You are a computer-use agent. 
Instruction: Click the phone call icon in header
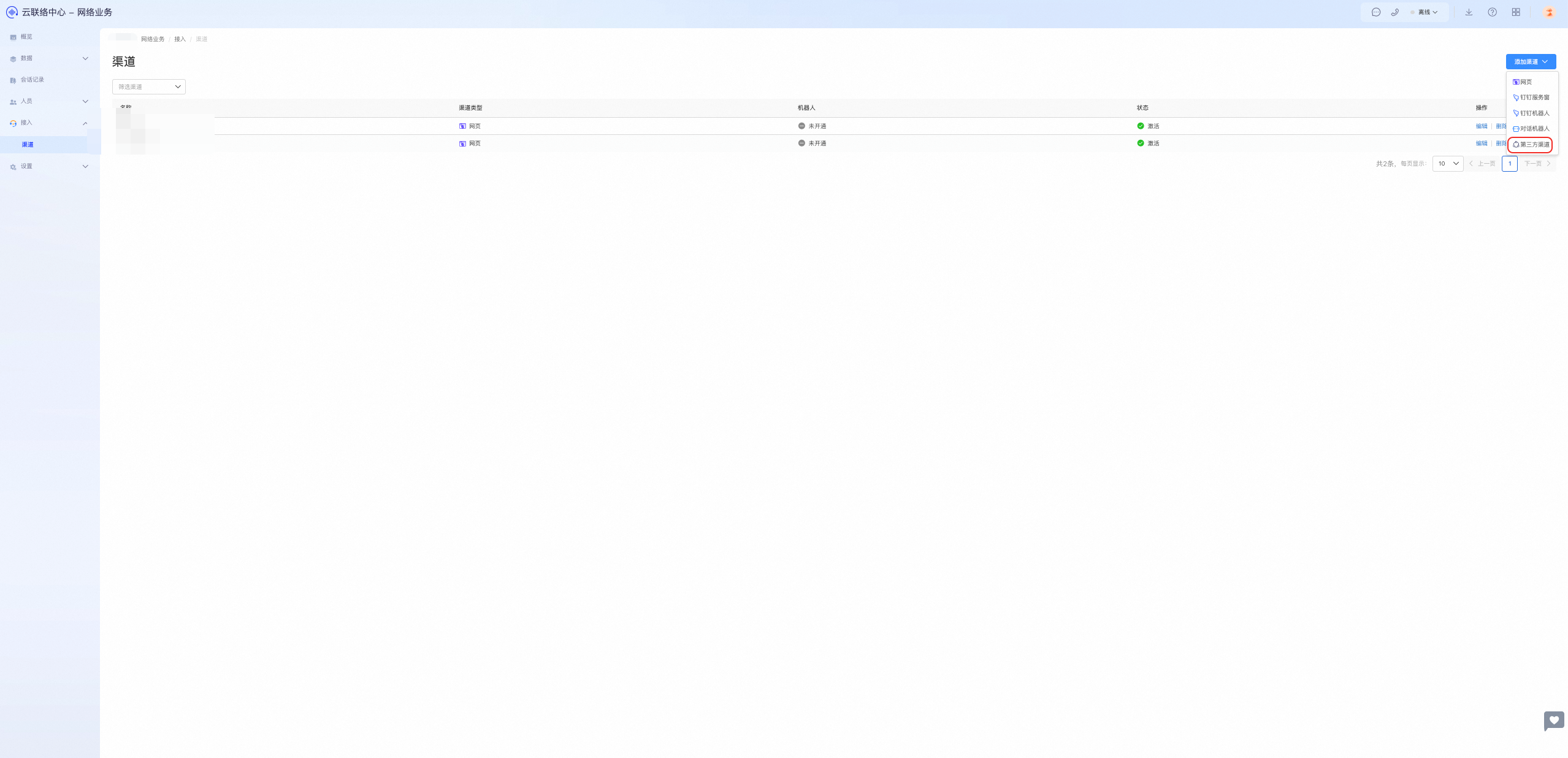pos(1395,12)
